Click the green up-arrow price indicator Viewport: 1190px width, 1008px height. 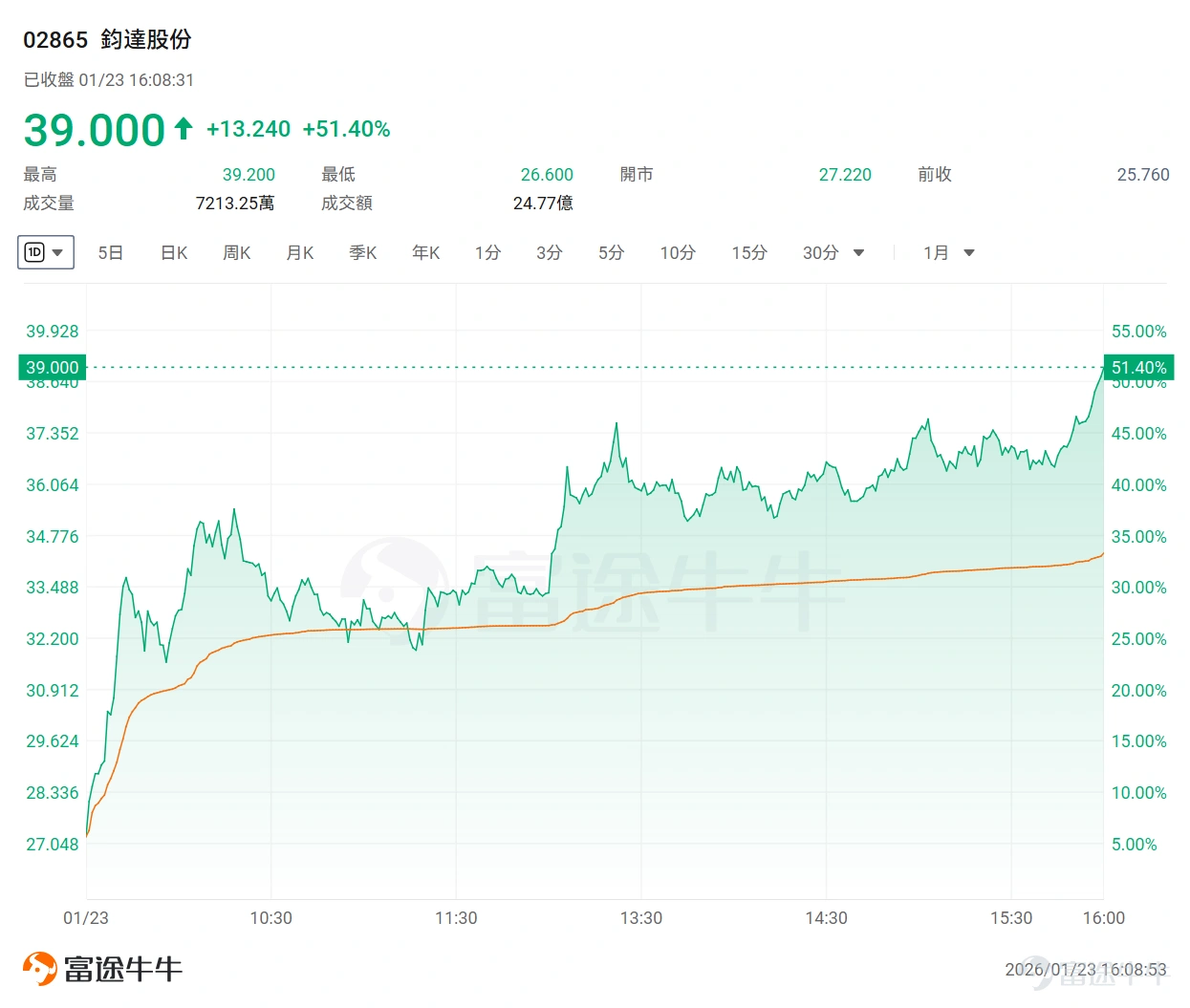(184, 127)
